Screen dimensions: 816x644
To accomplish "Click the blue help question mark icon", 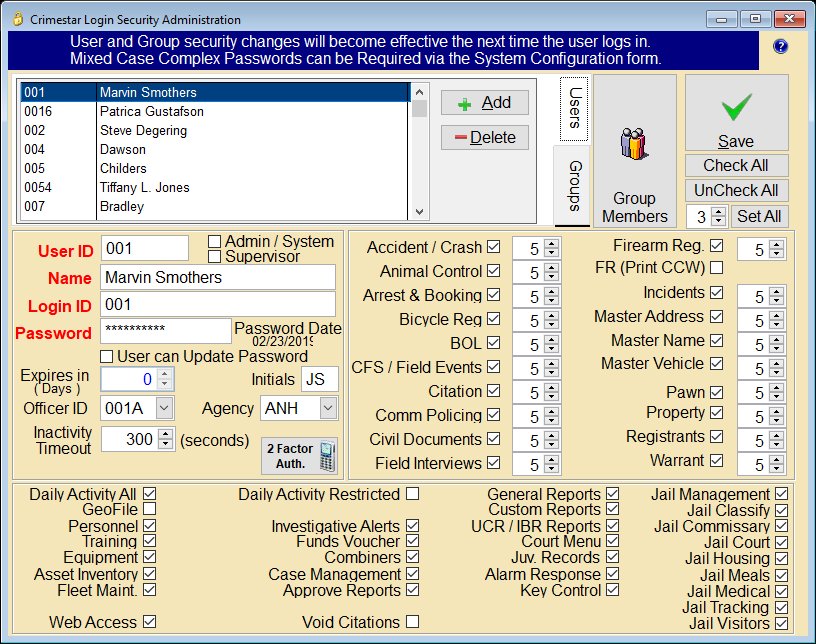I will [x=780, y=47].
